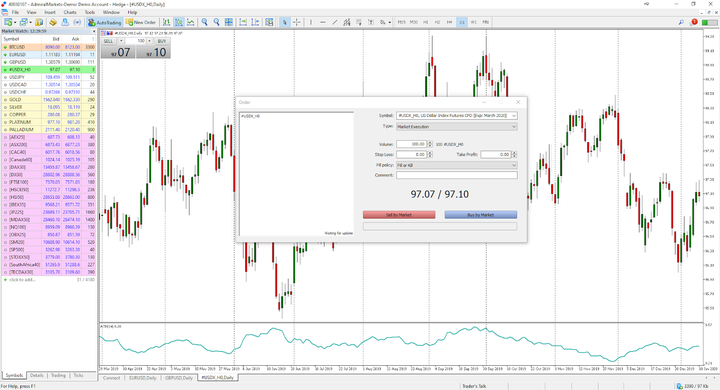Select the D1 timeframe button
Image resolution: width=720 pixels, height=390 pixels.
pos(462,22)
